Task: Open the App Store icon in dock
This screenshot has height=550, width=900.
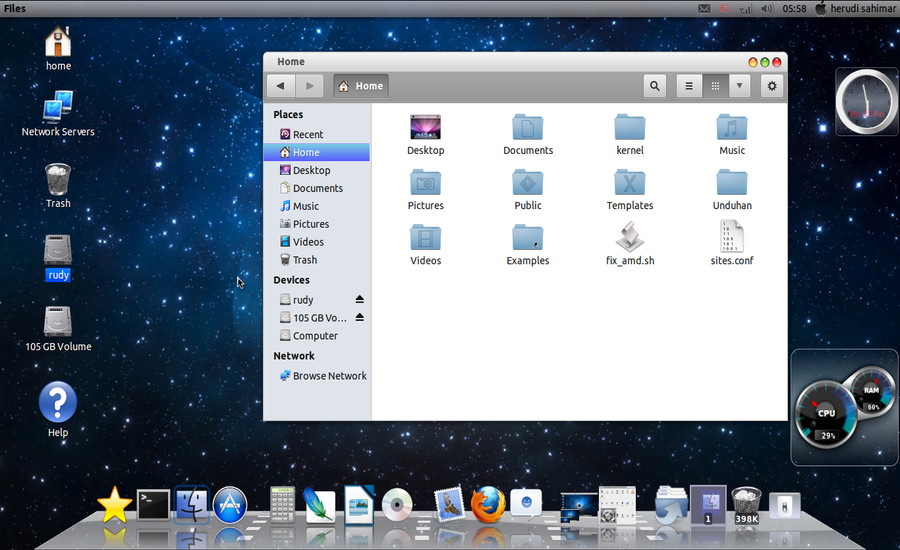Action: click(x=230, y=505)
